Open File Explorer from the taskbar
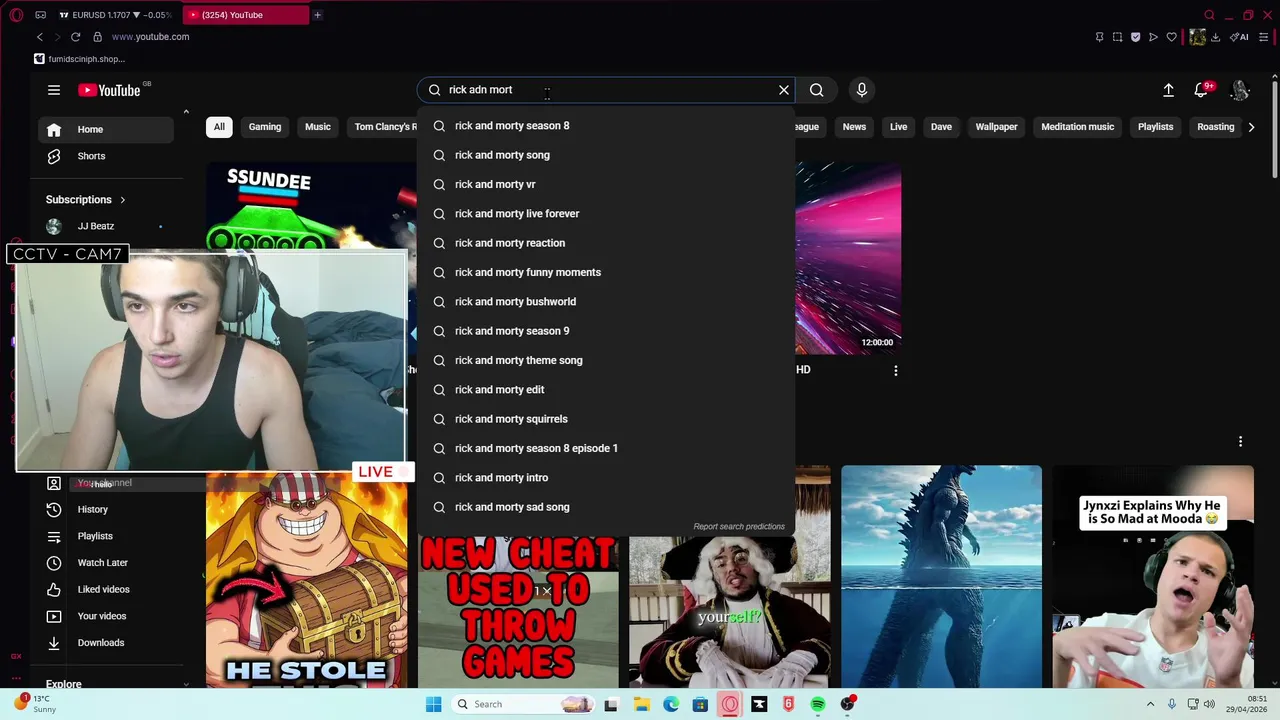The image size is (1280, 720). click(641, 704)
